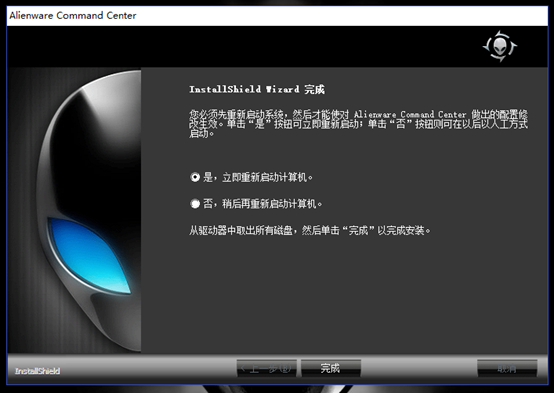Image resolution: width=554 pixels, height=393 pixels.
Task: Click the greyed 取消 cancel button
Action: coord(507,368)
